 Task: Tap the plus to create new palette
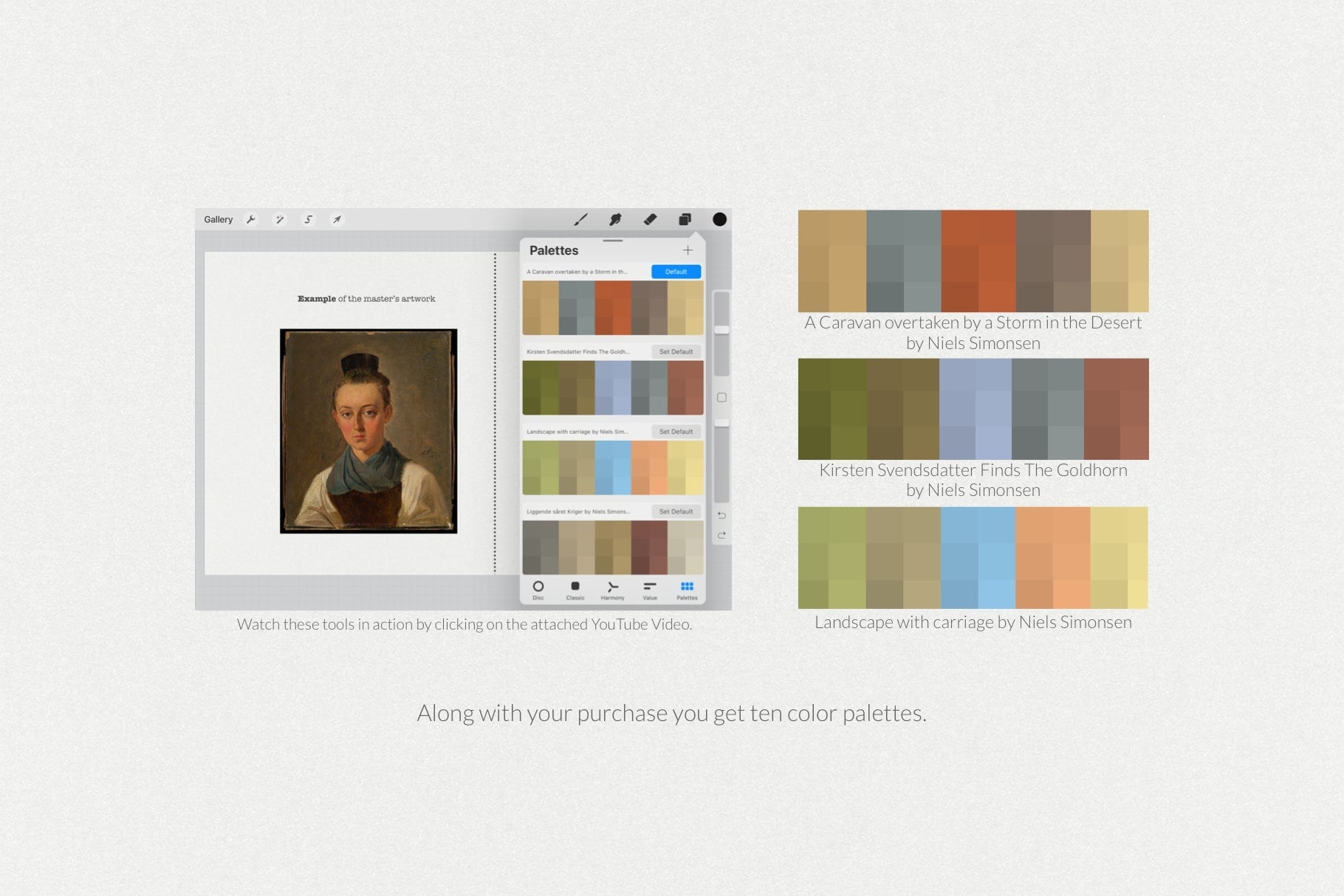tap(687, 249)
